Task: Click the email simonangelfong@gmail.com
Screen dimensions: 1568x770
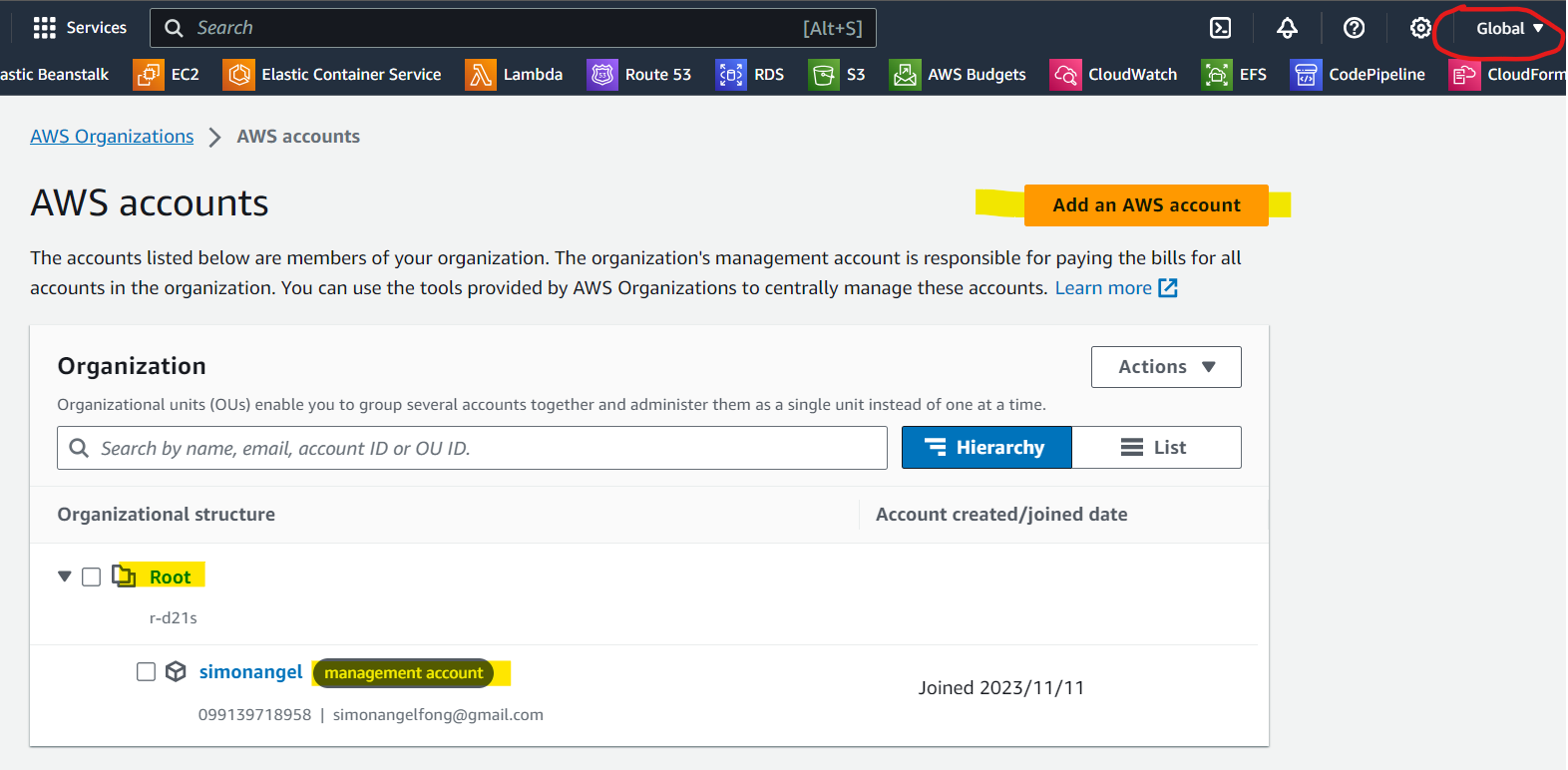Action: [438, 715]
